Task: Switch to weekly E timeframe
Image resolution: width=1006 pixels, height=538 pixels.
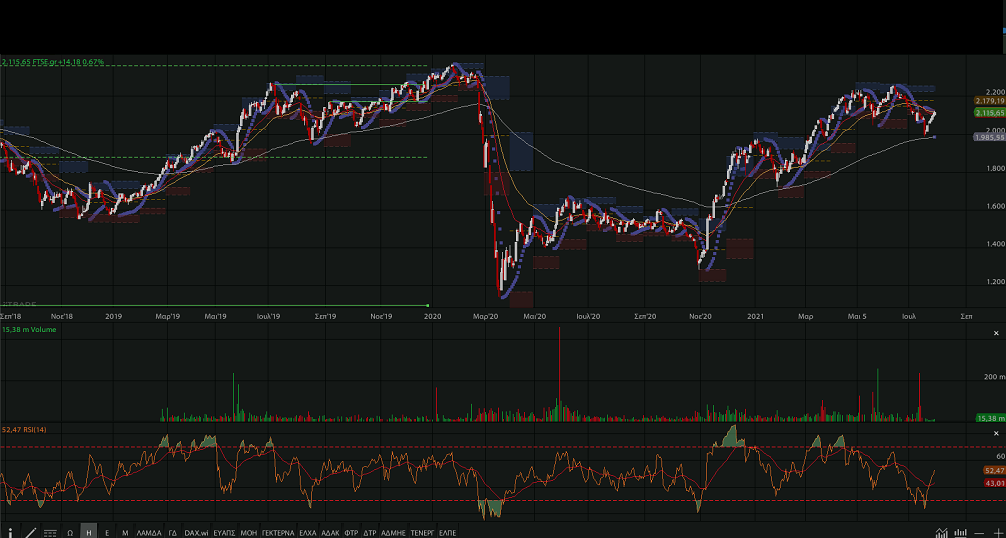Action: click(x=107, y=532)
